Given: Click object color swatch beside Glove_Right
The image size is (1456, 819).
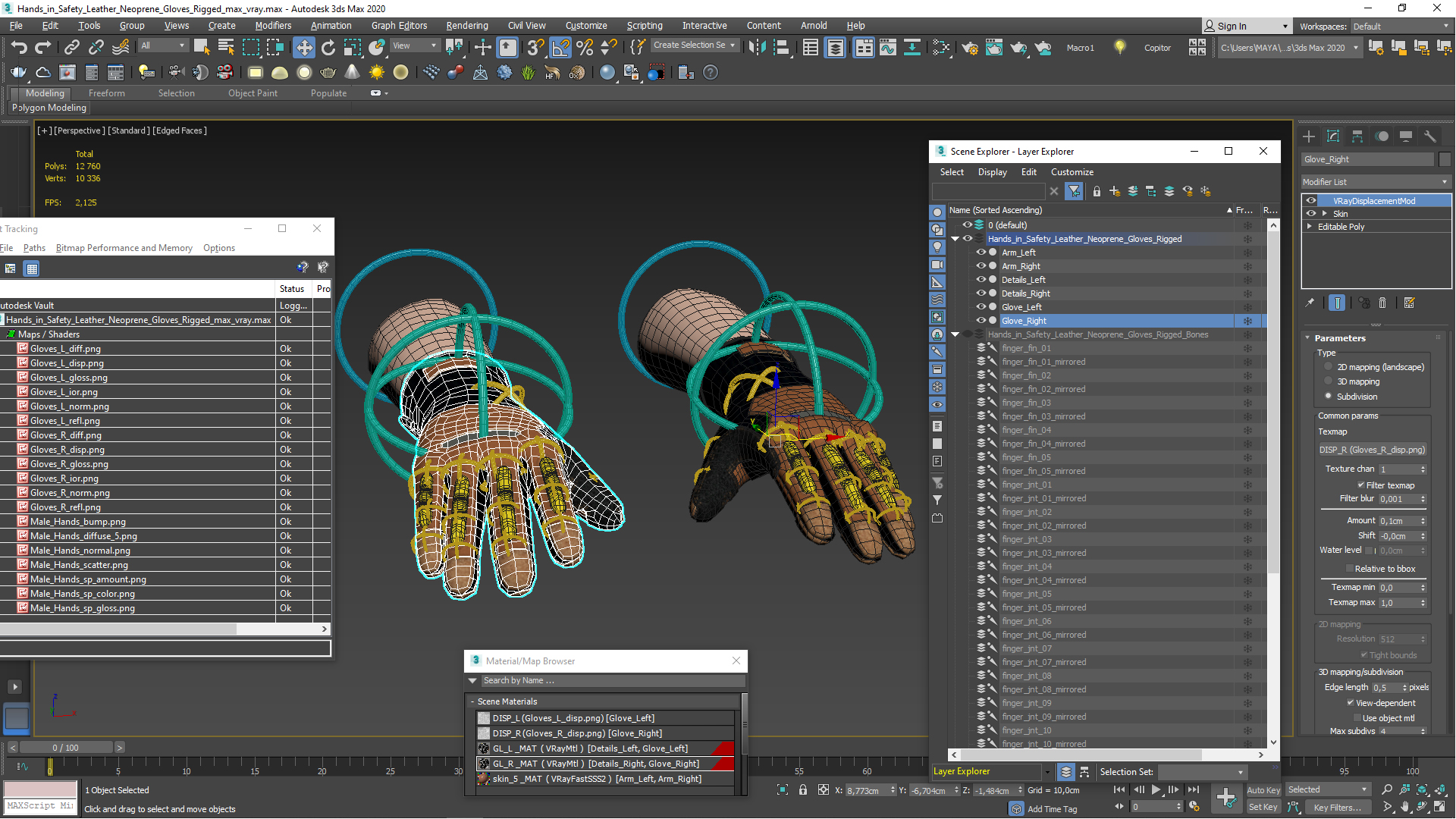Looking at the screenshot, I should pyautogui.click(x=1444, y=159).
